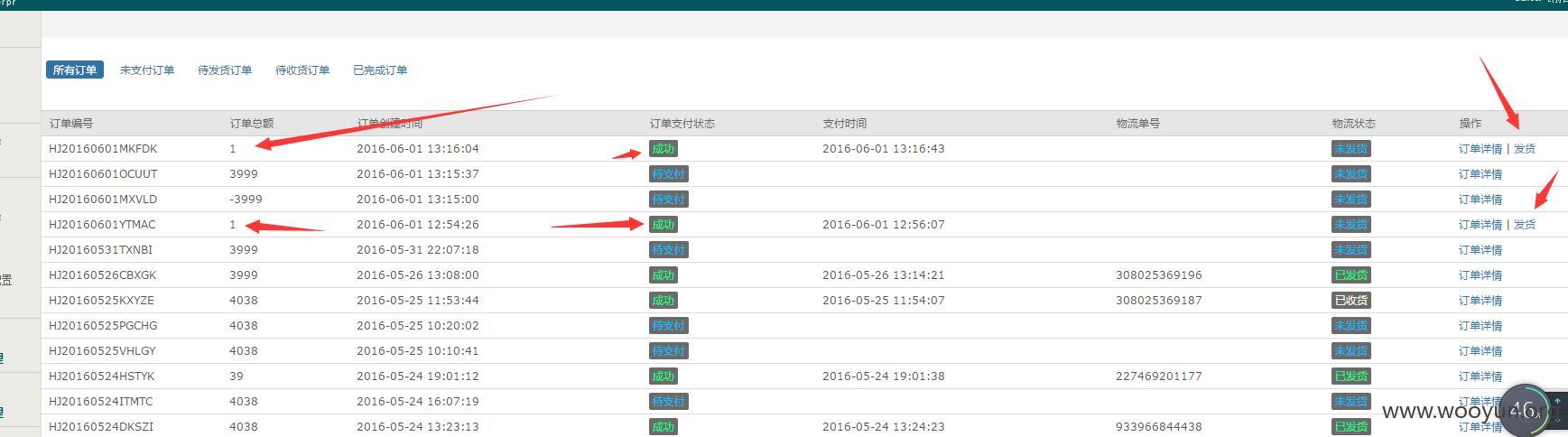The height and width of the screenshot is (437, 1568).
Task: Open 订单详情 for order HJ20160601YTMAC
Action: click(x=1480, y=225)
